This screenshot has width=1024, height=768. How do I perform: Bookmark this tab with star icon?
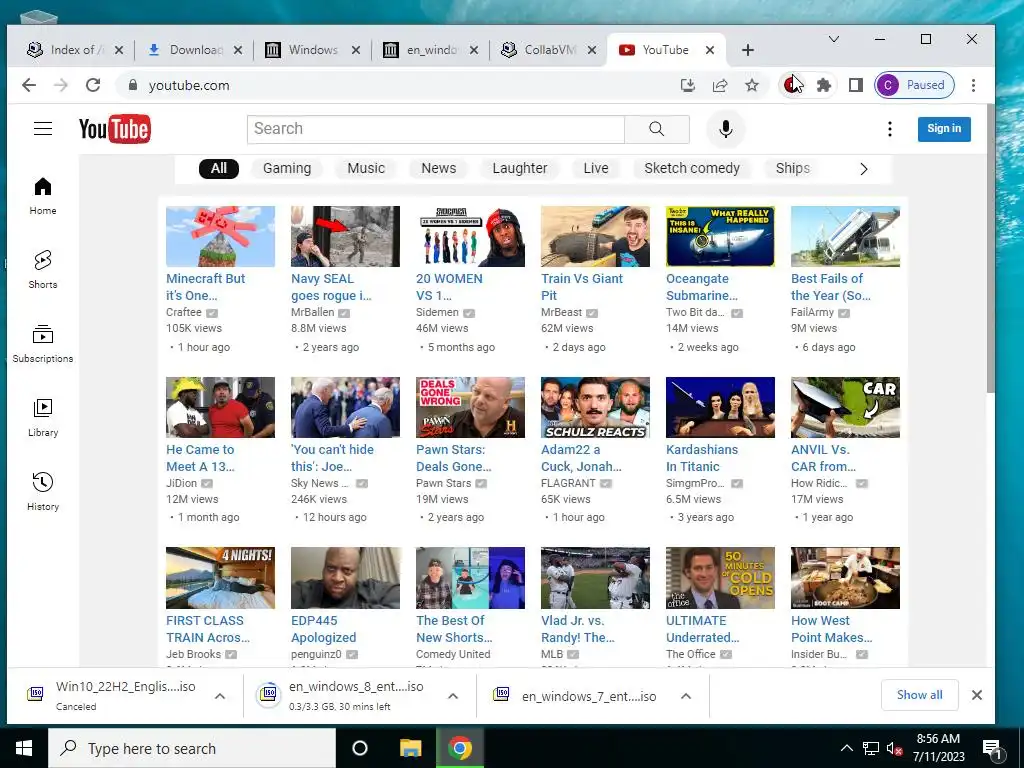[752, 85]
